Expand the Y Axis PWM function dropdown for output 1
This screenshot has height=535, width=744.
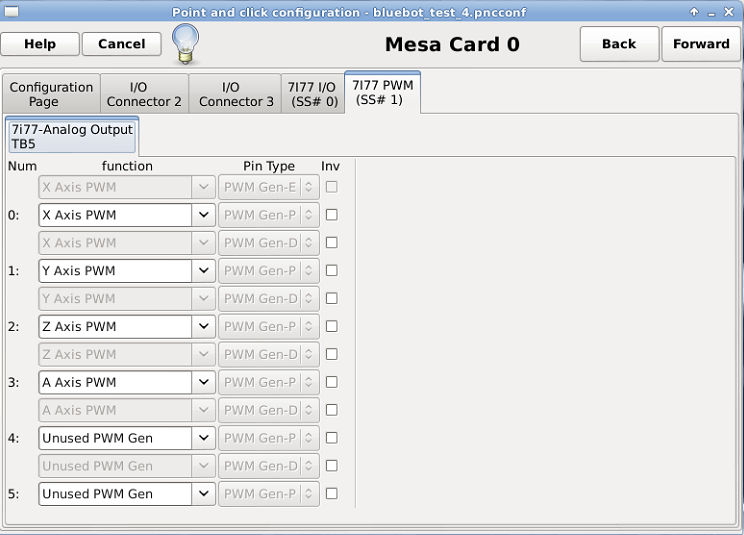click(127, 271)
